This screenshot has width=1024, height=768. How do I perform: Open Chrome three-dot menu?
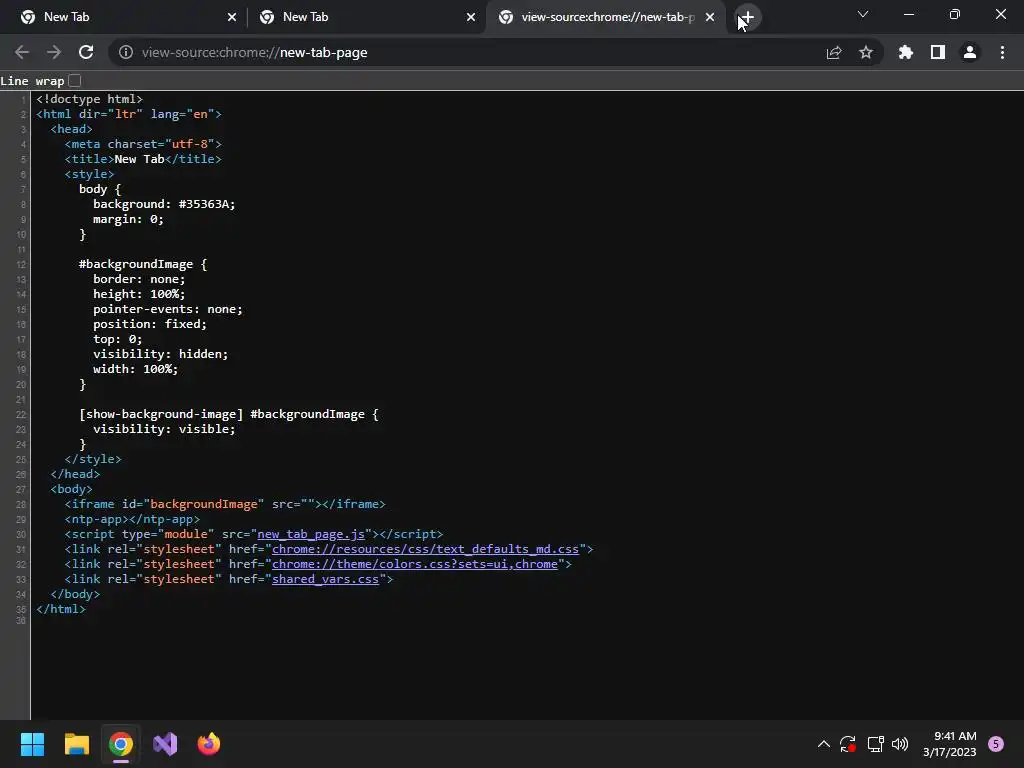click(x=1002, y=52)
